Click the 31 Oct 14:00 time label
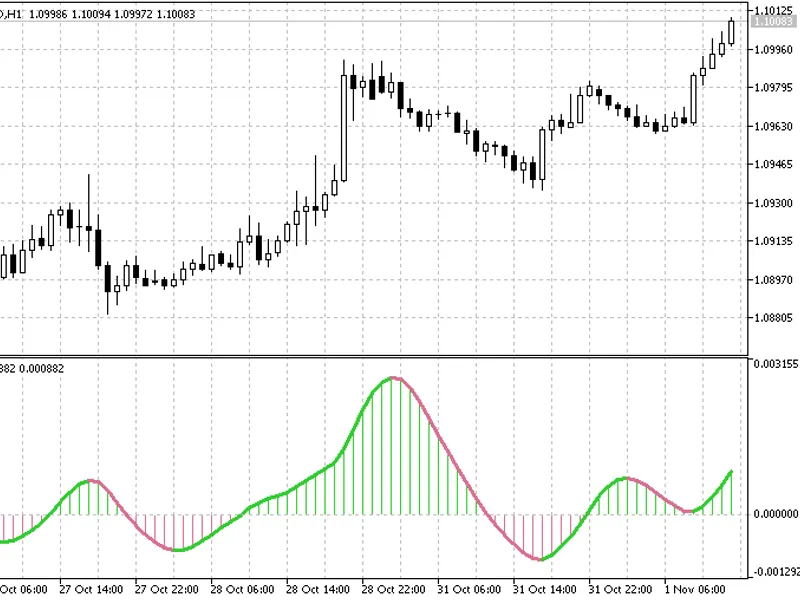 click(x=544, y=589)
